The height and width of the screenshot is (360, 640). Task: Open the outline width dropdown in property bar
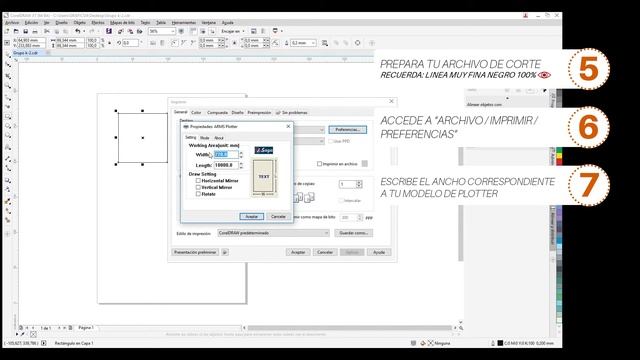pyautogui.click(x=313, y=43)
